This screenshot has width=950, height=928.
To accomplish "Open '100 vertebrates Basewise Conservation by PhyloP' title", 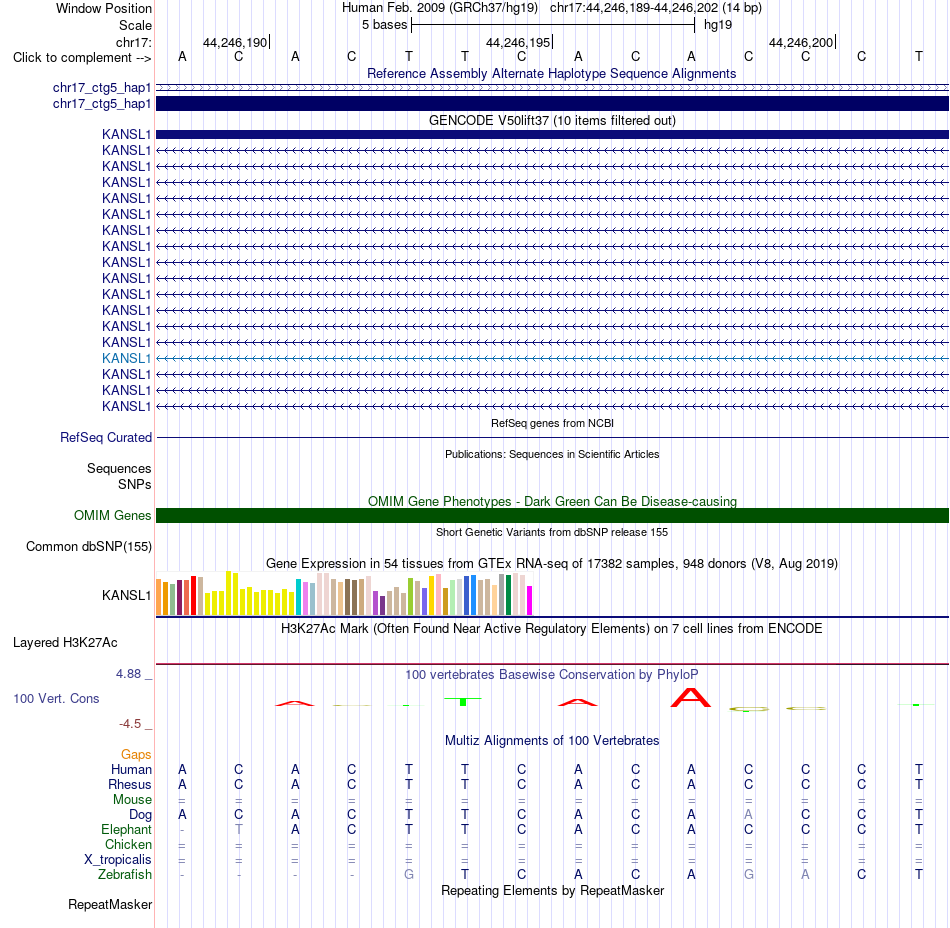I will (x=552, y=675).
